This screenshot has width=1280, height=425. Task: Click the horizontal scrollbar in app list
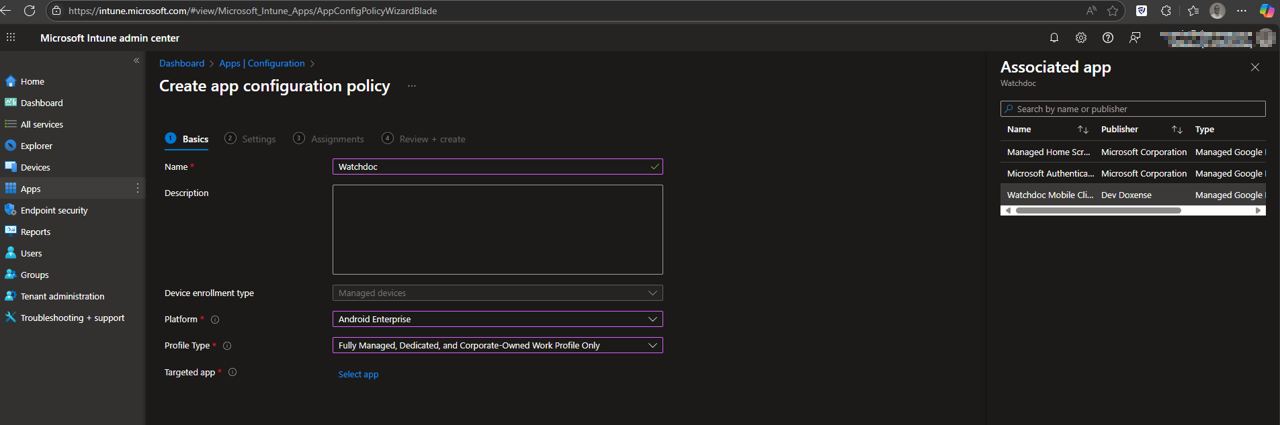[1098, 211]
